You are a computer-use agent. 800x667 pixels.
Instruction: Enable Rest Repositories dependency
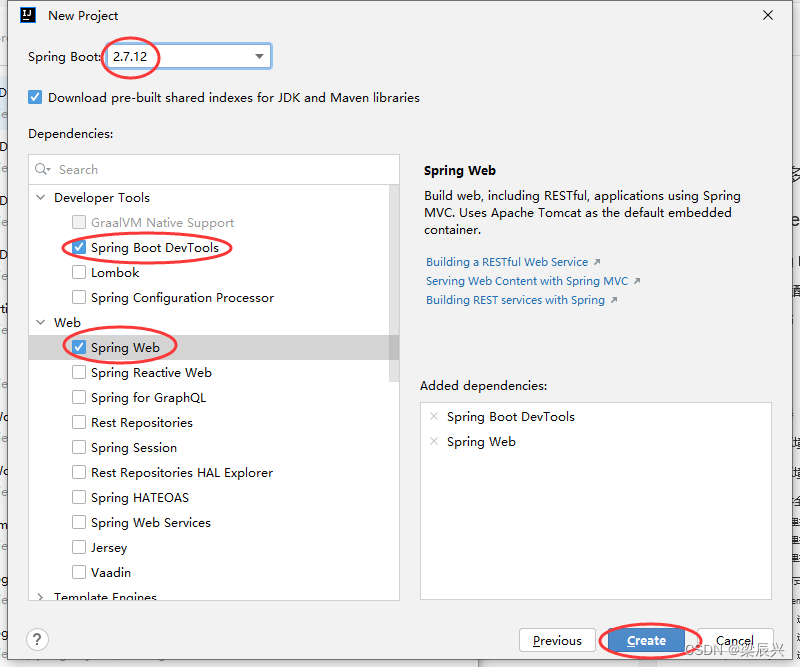(79, 423)
